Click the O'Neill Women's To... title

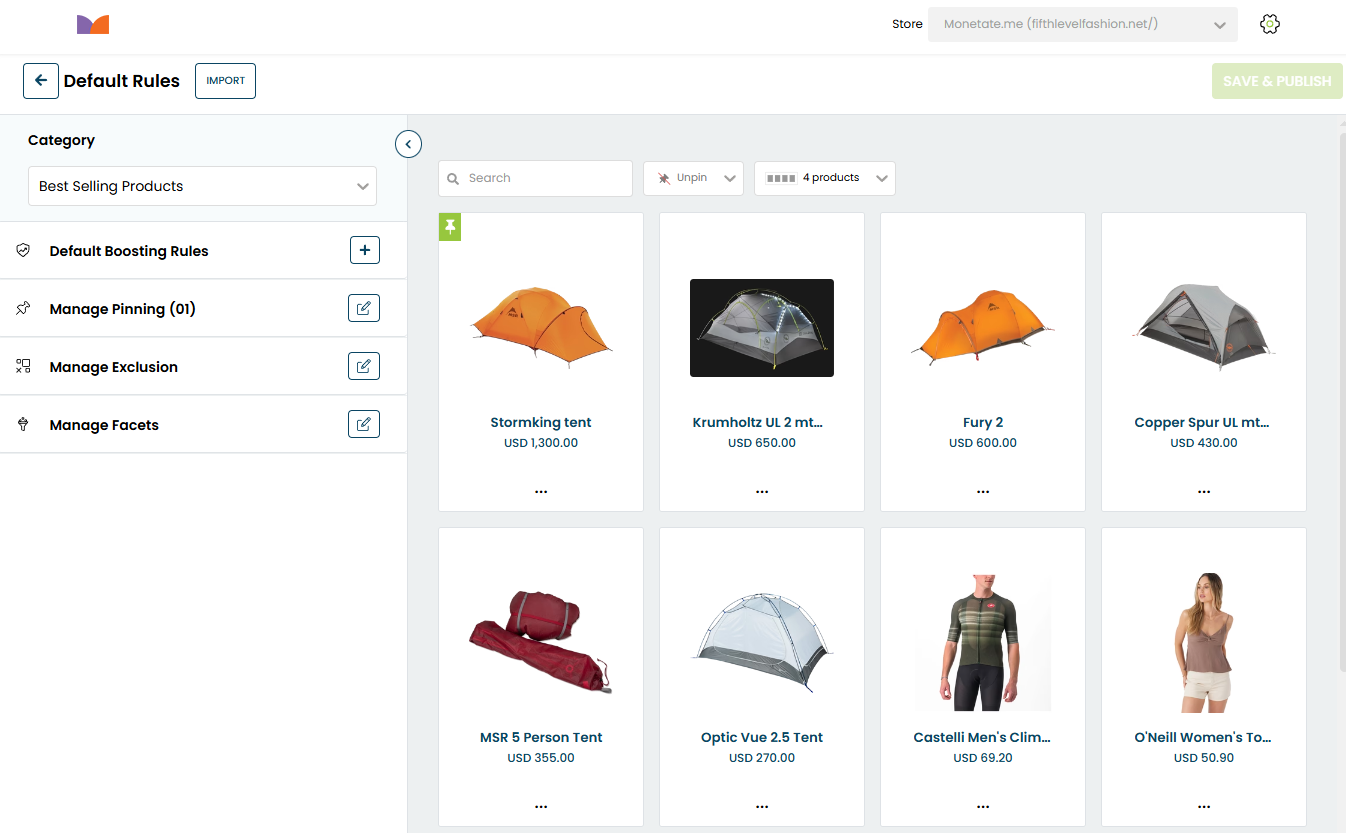[x=1204, y=737]
